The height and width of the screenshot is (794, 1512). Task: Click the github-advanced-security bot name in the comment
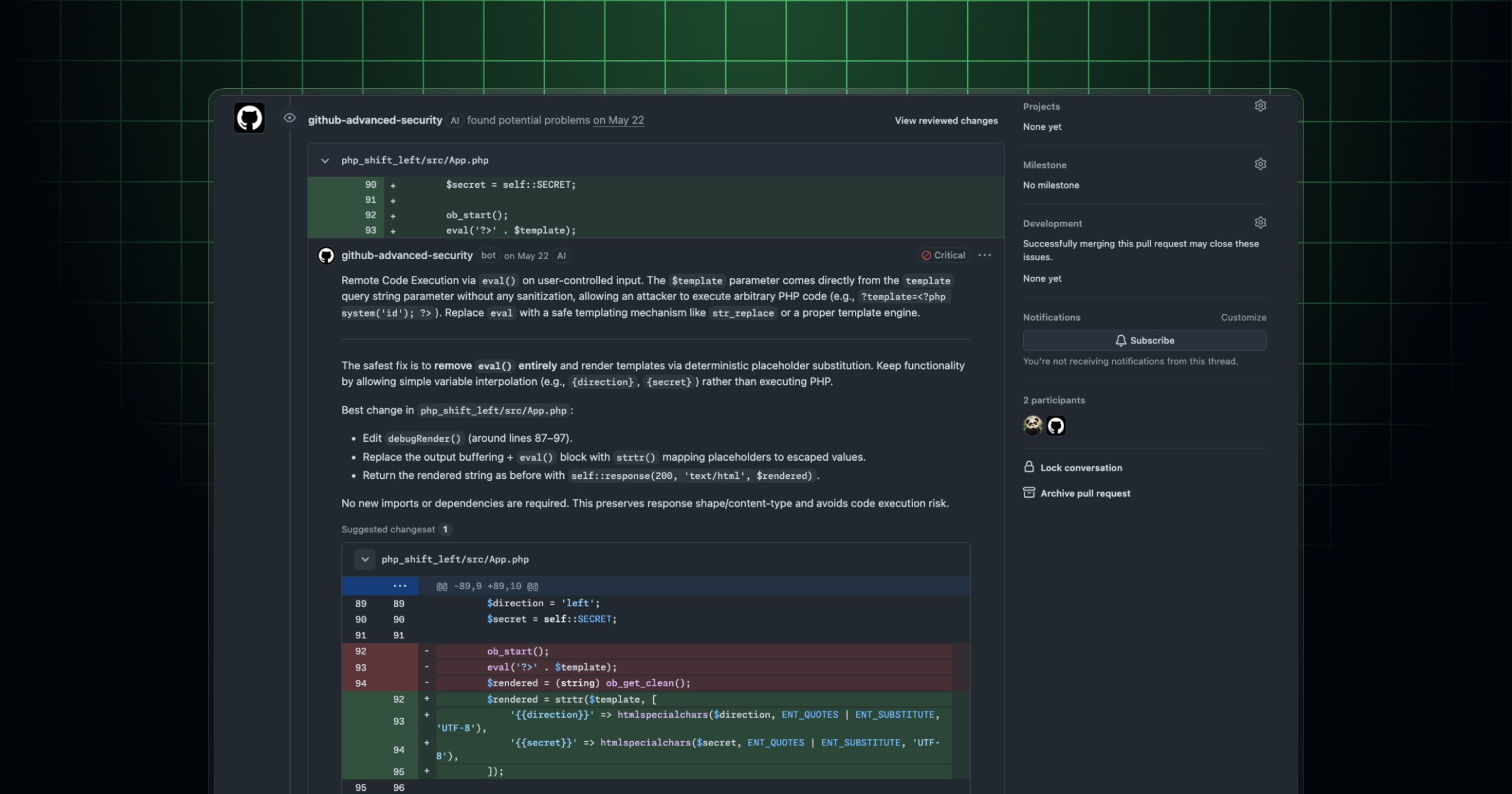pyautogui.click(x=407, y=255)
